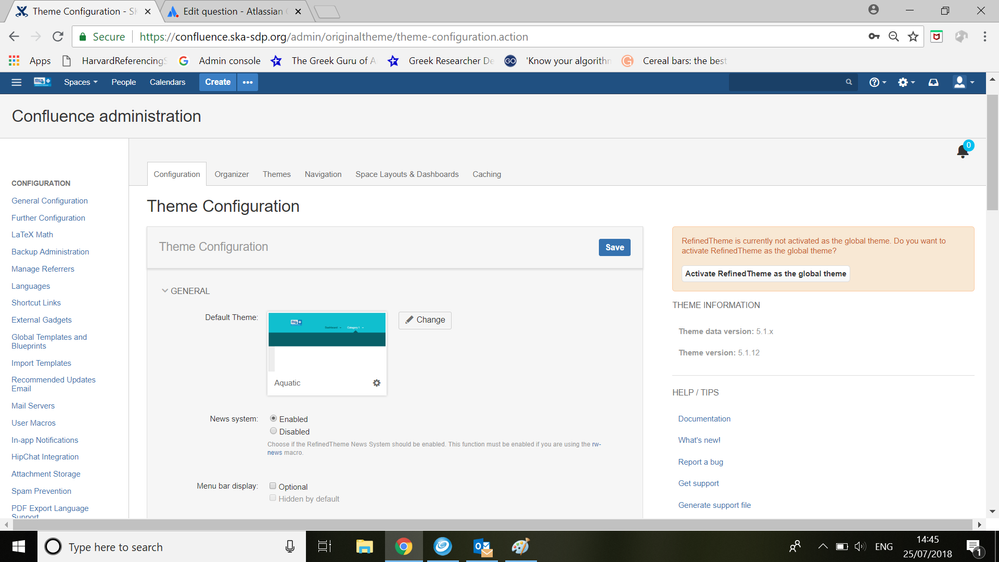The height and width of the screenshot is (562, 999).
Task: Select the Disabled news system radio
Action: (x=273, y=431)
